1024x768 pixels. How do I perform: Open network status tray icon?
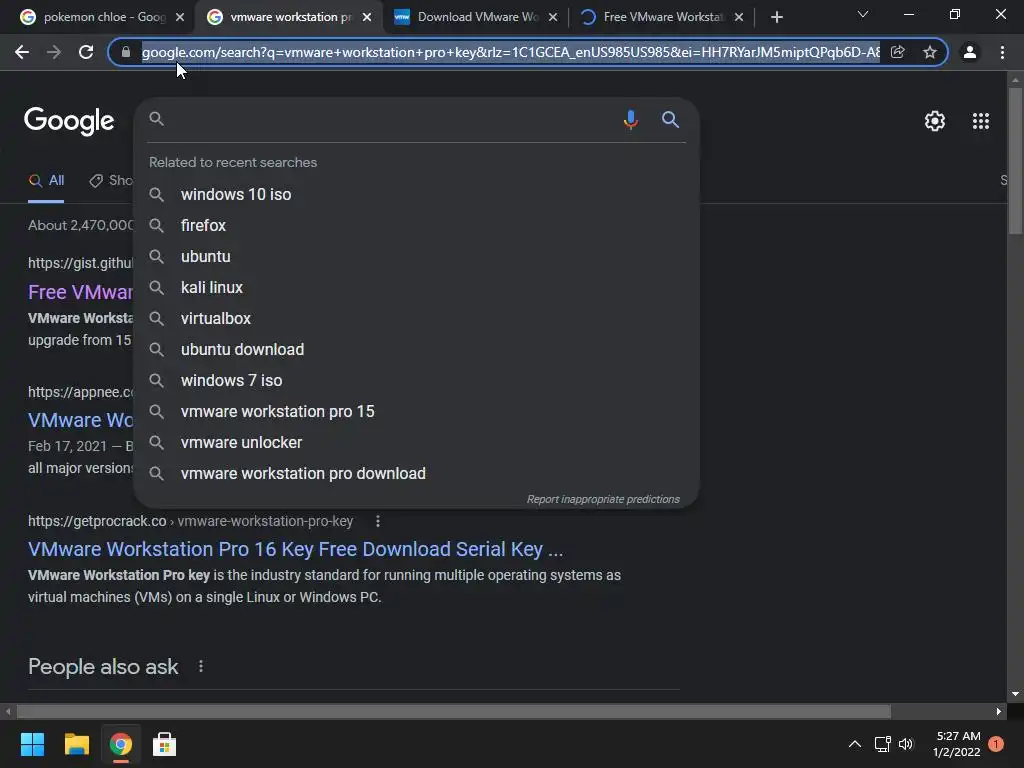click(882, 744)
